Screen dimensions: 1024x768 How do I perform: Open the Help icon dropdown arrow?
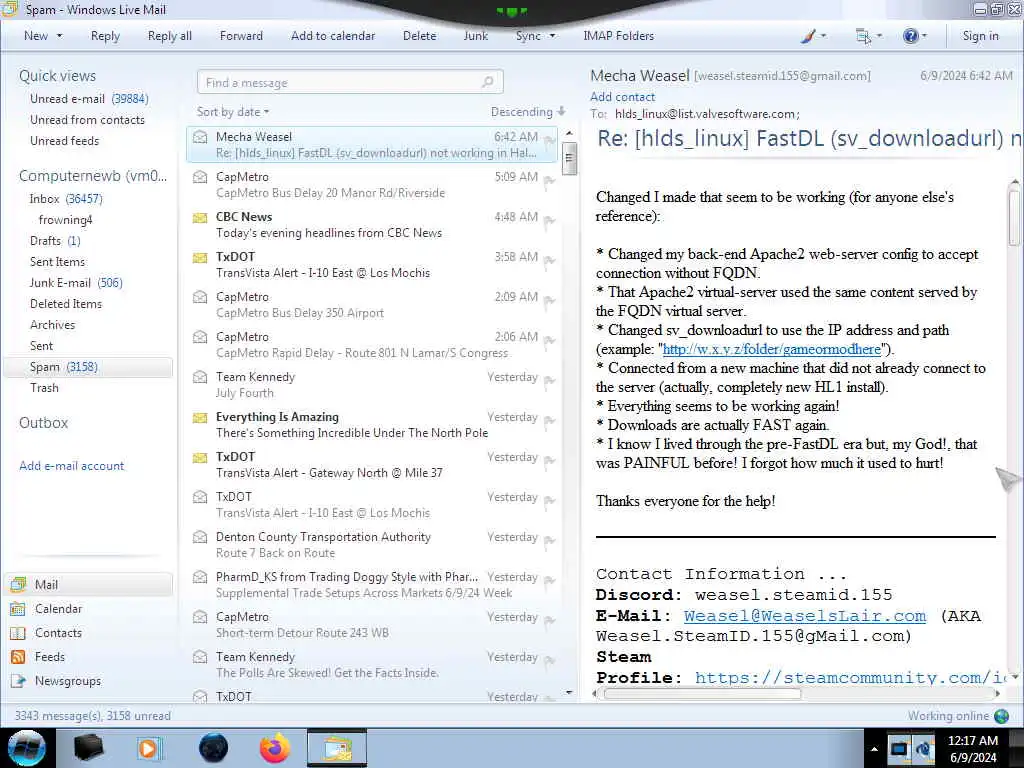923,37
